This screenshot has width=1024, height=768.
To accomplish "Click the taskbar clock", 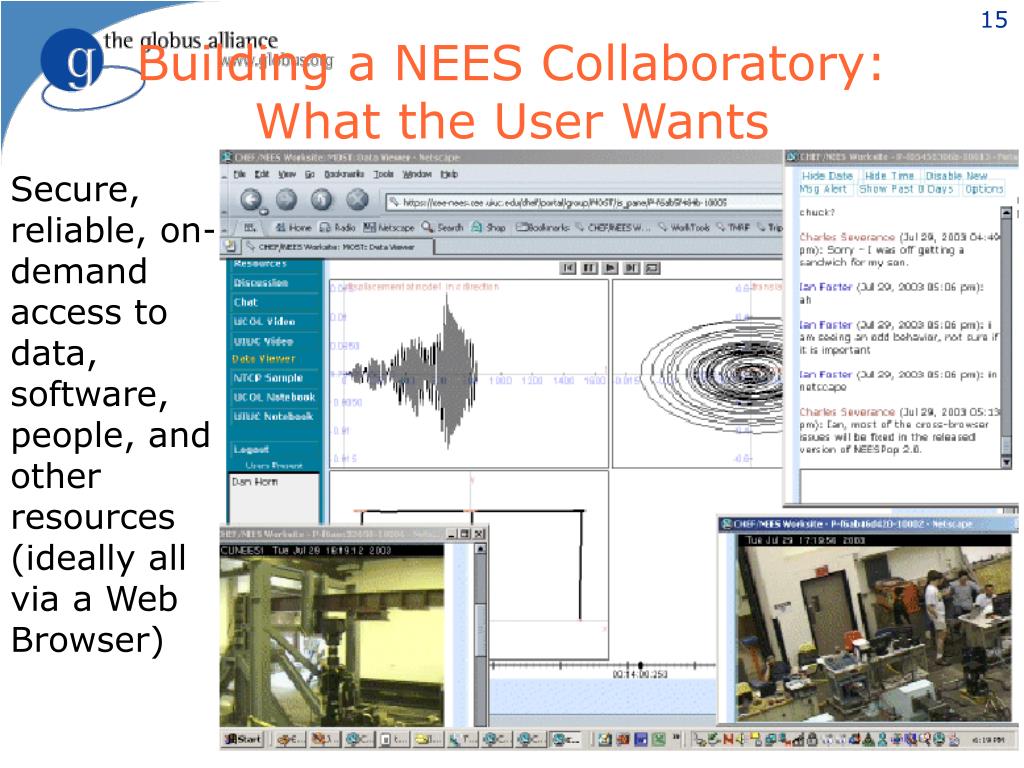I will coord(988,739).
